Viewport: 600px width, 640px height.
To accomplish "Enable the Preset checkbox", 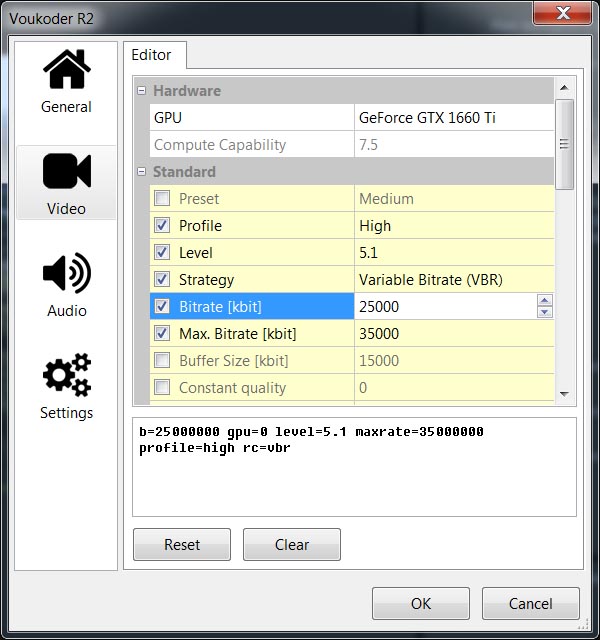I will pos(162,198).
